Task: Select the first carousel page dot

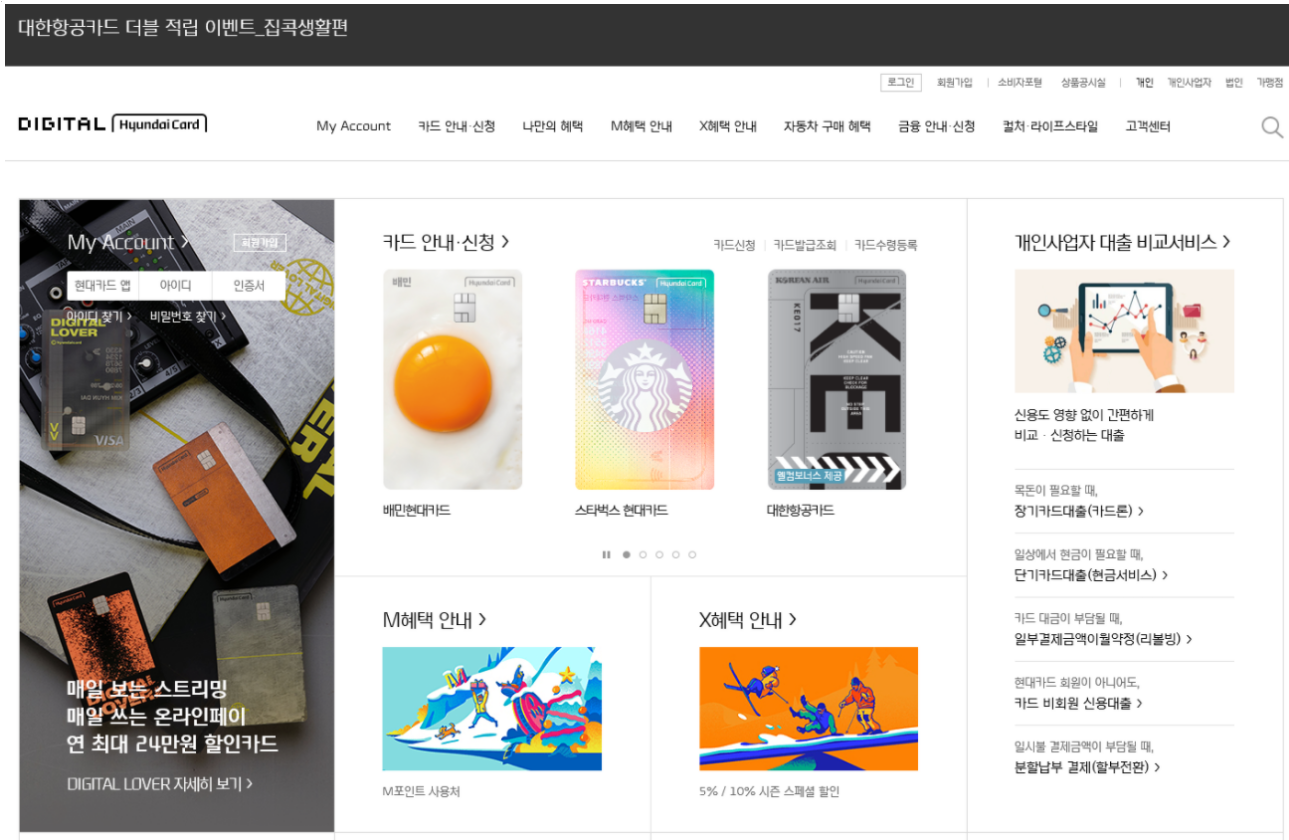Action: point(626,554)
